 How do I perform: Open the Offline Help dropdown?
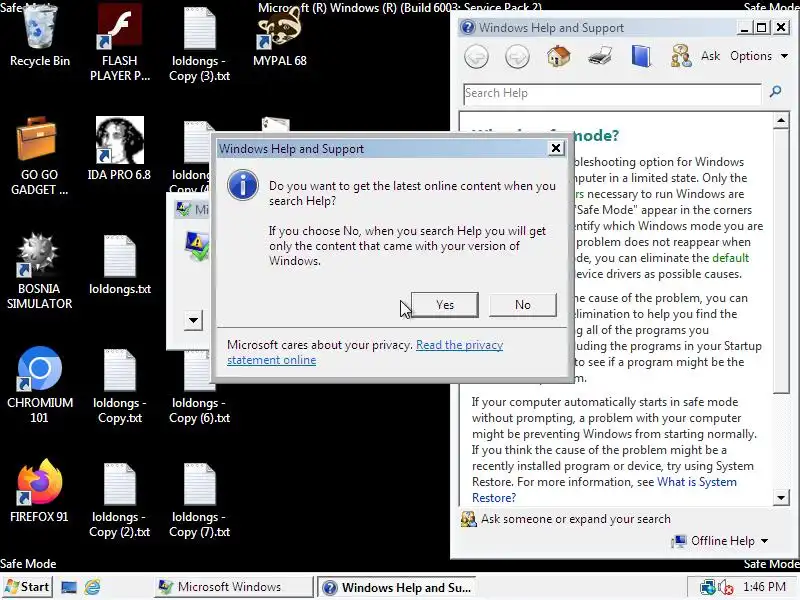pyautogui.click(x=720, y=541)
